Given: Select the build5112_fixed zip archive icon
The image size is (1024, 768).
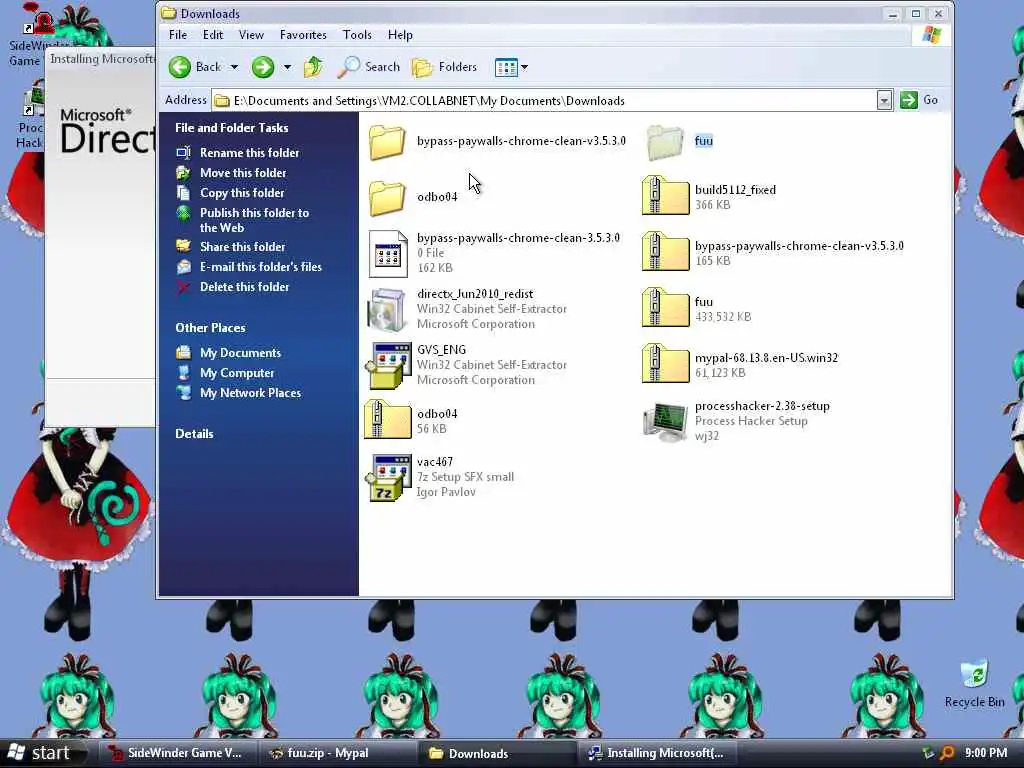Looking at the screenshot, I should pyautogui.click(x=665, y=195).
